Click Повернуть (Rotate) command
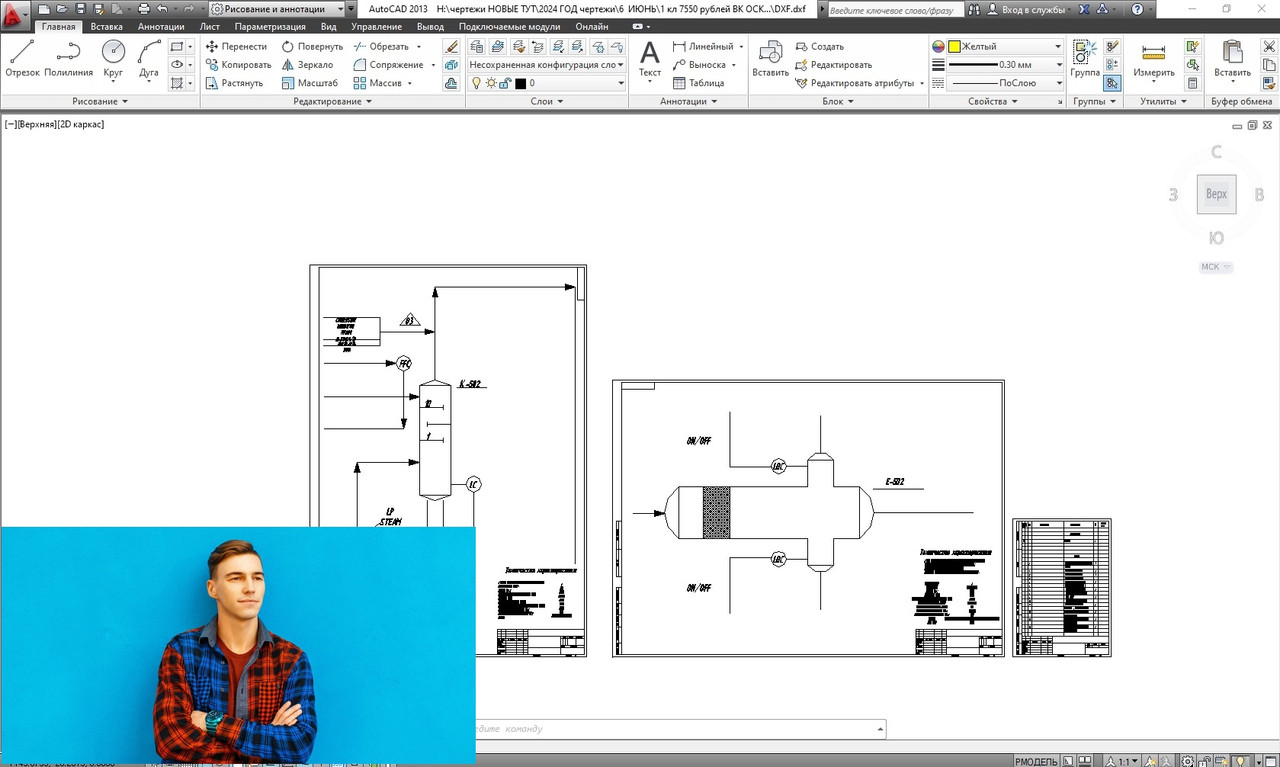 tap(312, 47)
